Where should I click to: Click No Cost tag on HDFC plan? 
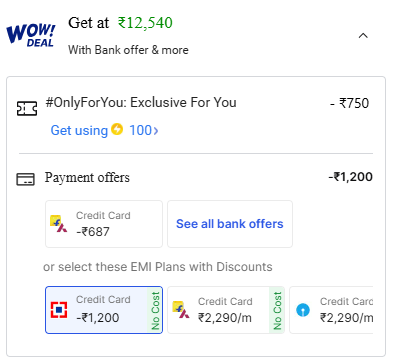(x=155, y=310)
